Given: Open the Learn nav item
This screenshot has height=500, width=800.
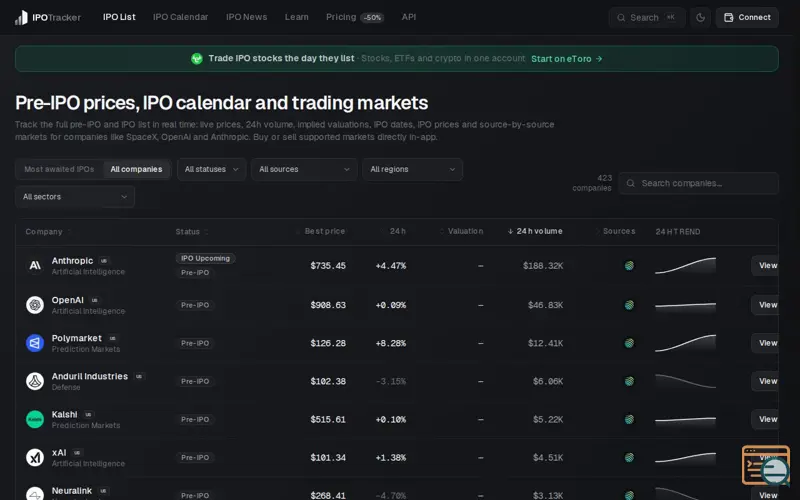Looking at the screenshot, I should point(296,17).
